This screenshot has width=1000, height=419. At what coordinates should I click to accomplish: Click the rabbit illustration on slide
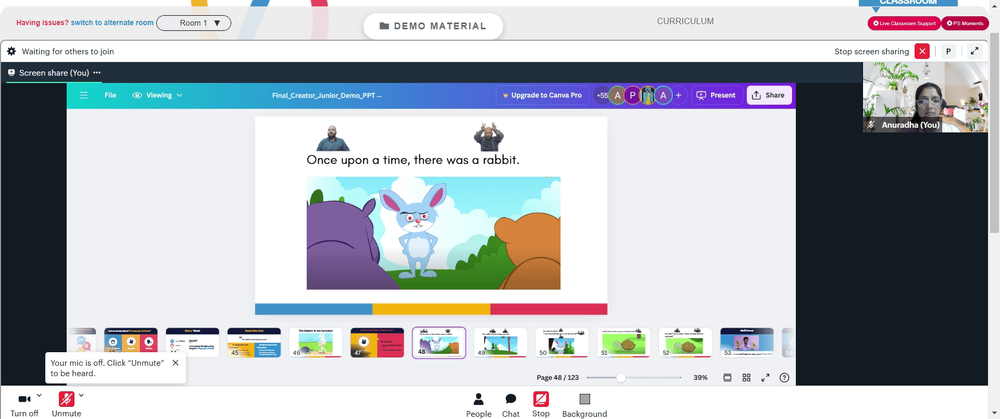434,233
